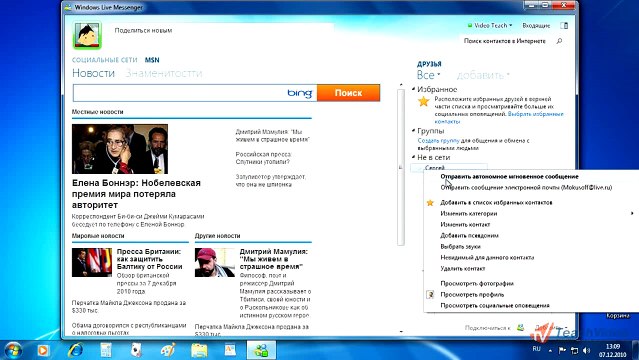Click the orange Поиск button

(348, 93)
